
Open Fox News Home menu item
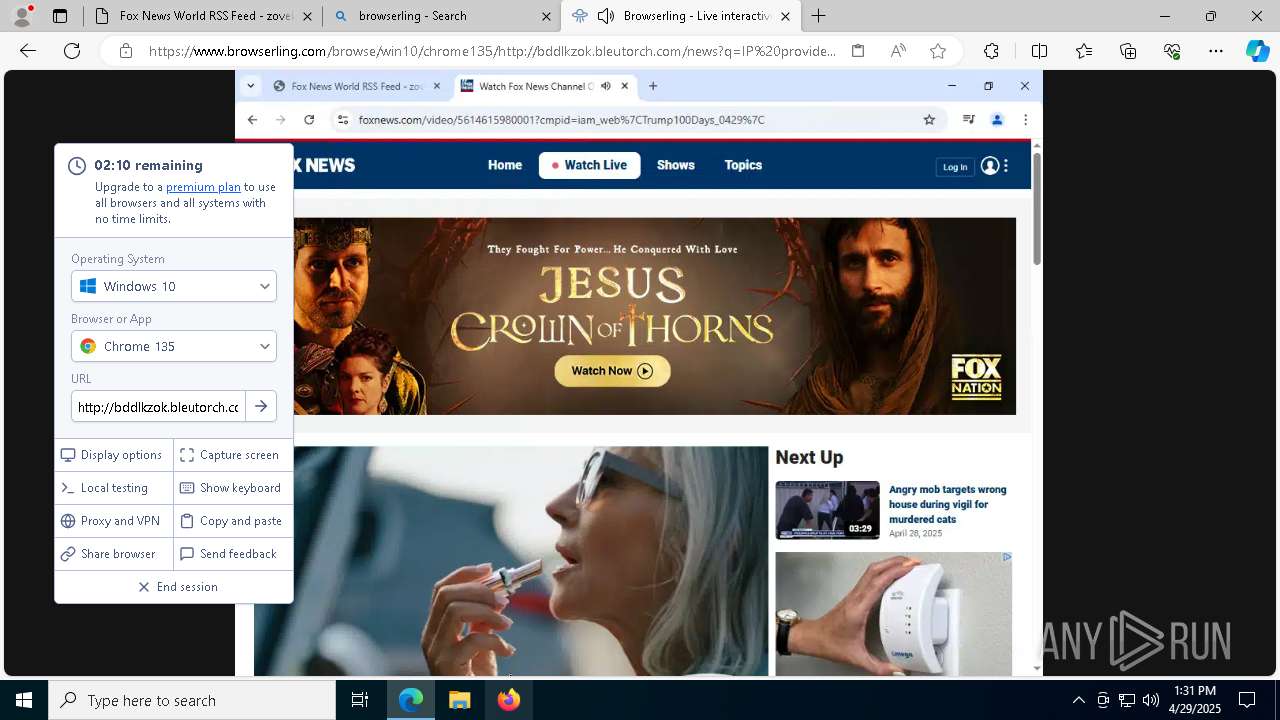(505, 165)
